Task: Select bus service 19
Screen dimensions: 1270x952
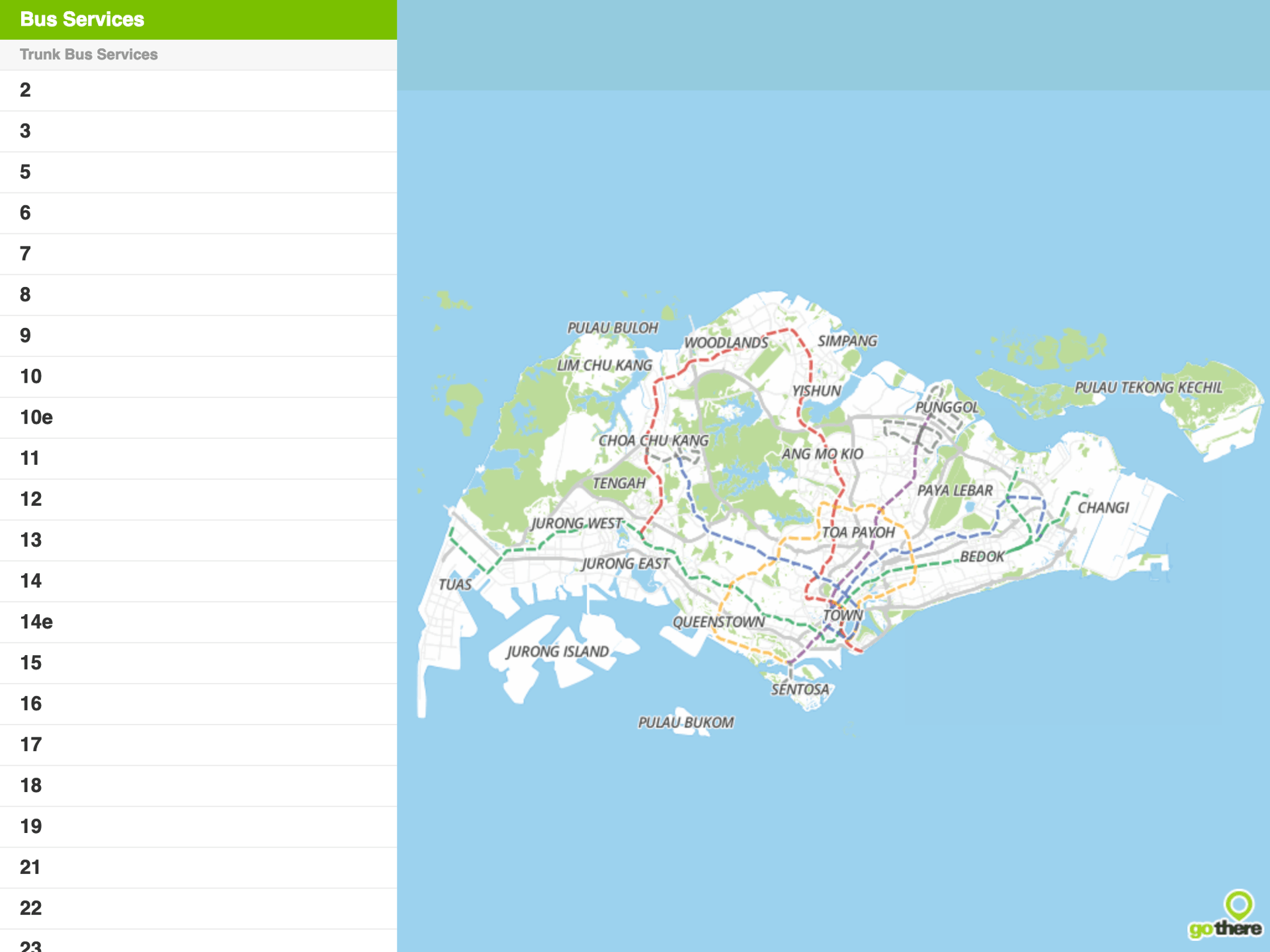Action: point(30,826)
